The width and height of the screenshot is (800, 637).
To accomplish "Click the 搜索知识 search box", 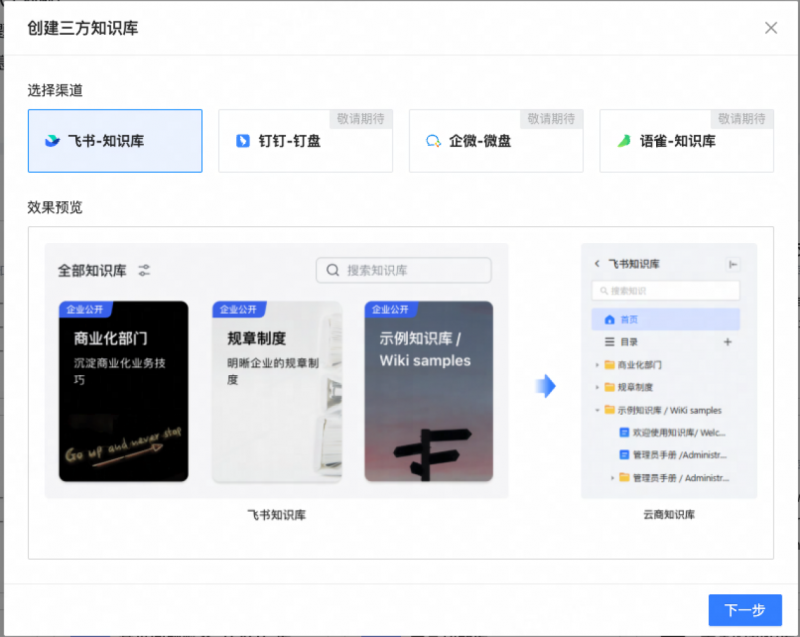I will pyautogui.click(x=665, y=291).
